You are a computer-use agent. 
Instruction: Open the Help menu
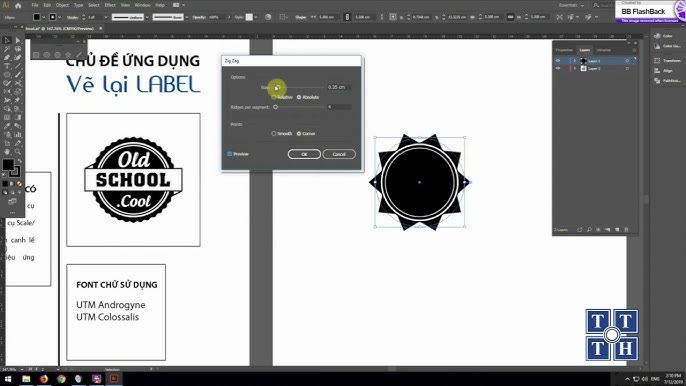[x=160, y=5]
